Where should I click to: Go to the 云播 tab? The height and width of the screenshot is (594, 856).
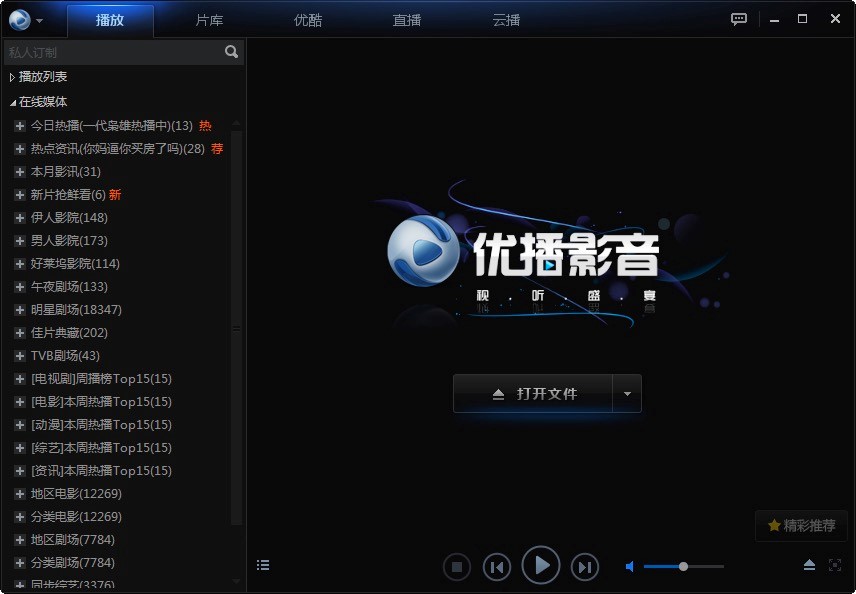pyautogui.click(x=506, y=20)
